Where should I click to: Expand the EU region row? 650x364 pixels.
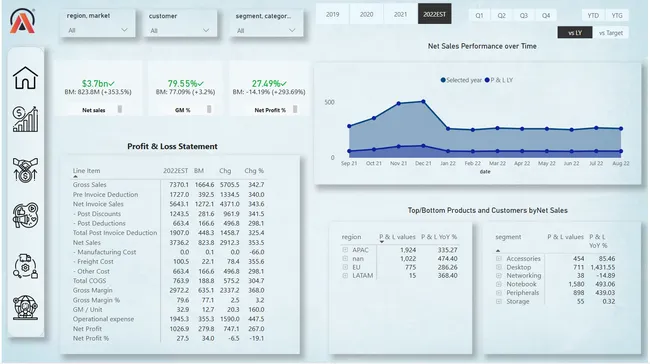(x=345, y=267)
